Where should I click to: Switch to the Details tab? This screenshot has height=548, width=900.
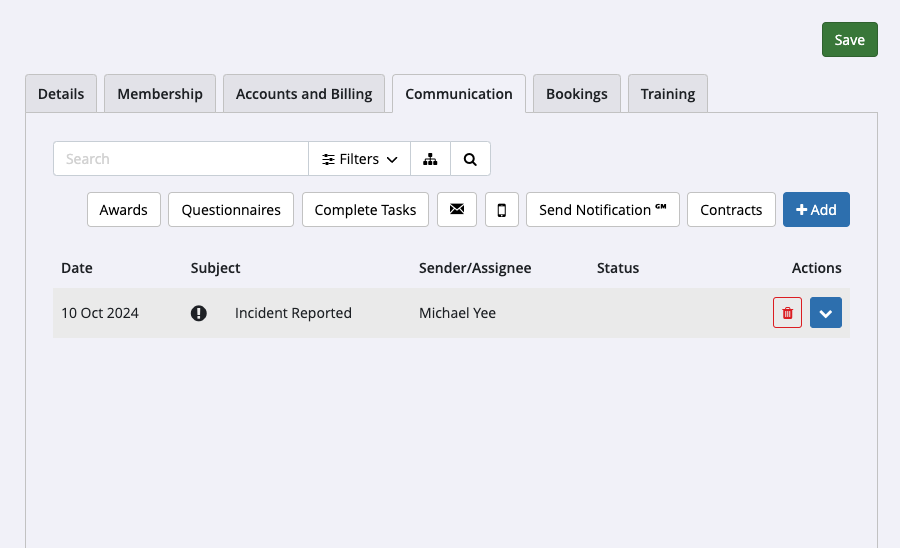click(x=61, y=94)
